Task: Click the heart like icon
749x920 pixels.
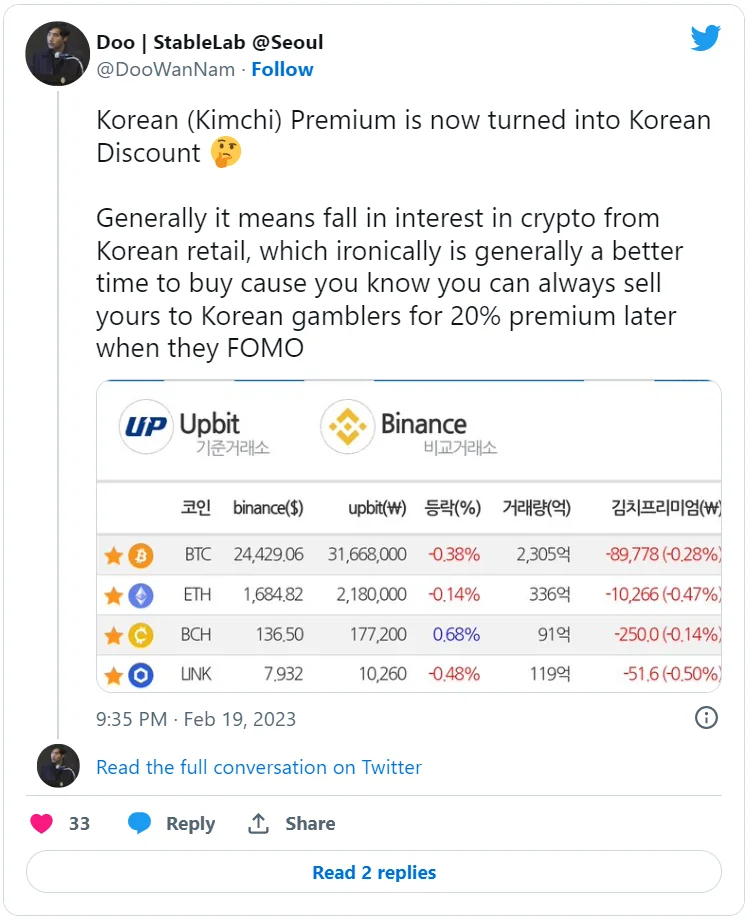Action: point(41,823)
